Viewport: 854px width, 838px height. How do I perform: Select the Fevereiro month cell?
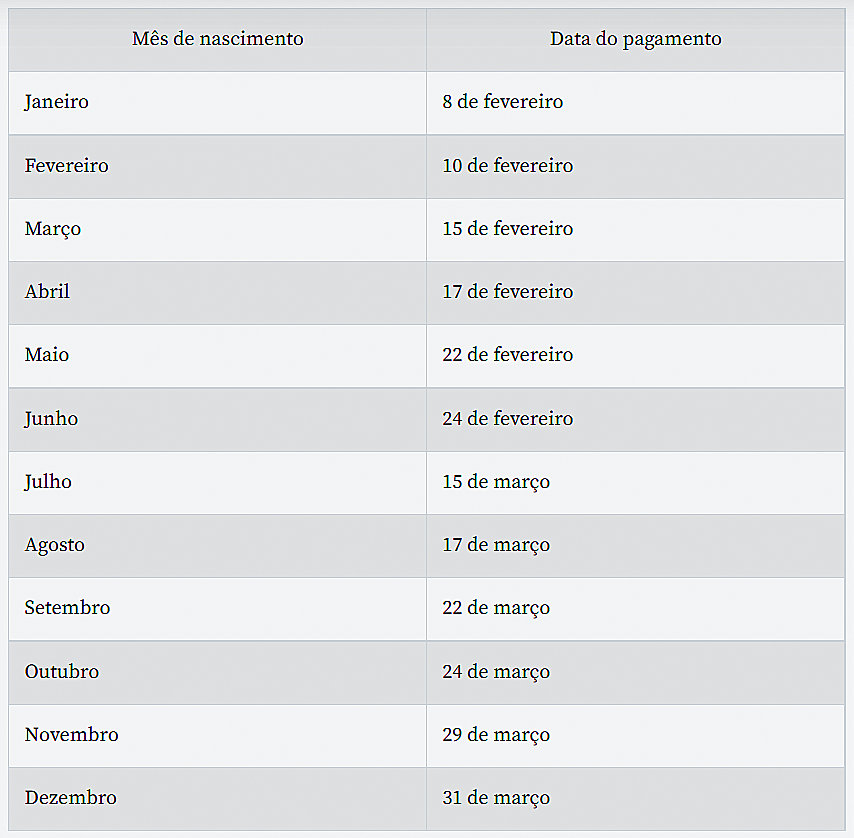[x=67, y=166]
